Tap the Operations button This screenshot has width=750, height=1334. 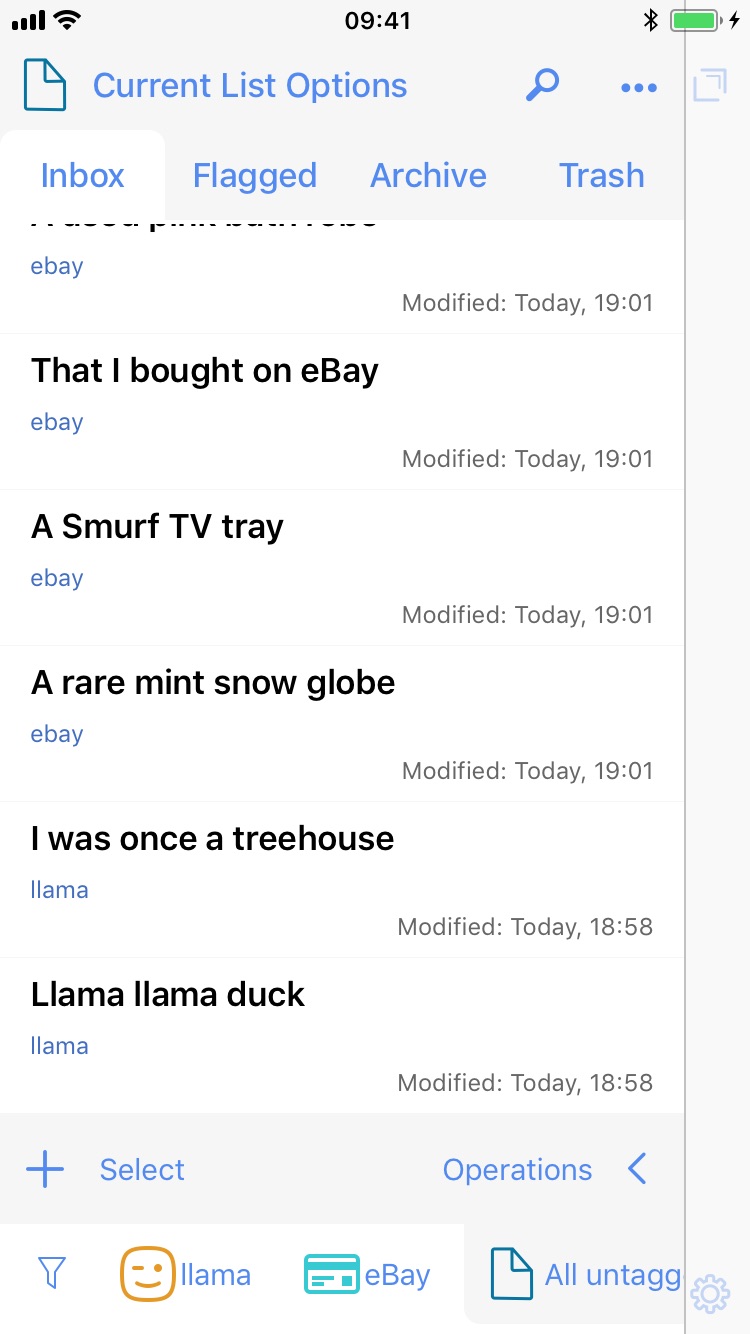(517, 1170)
